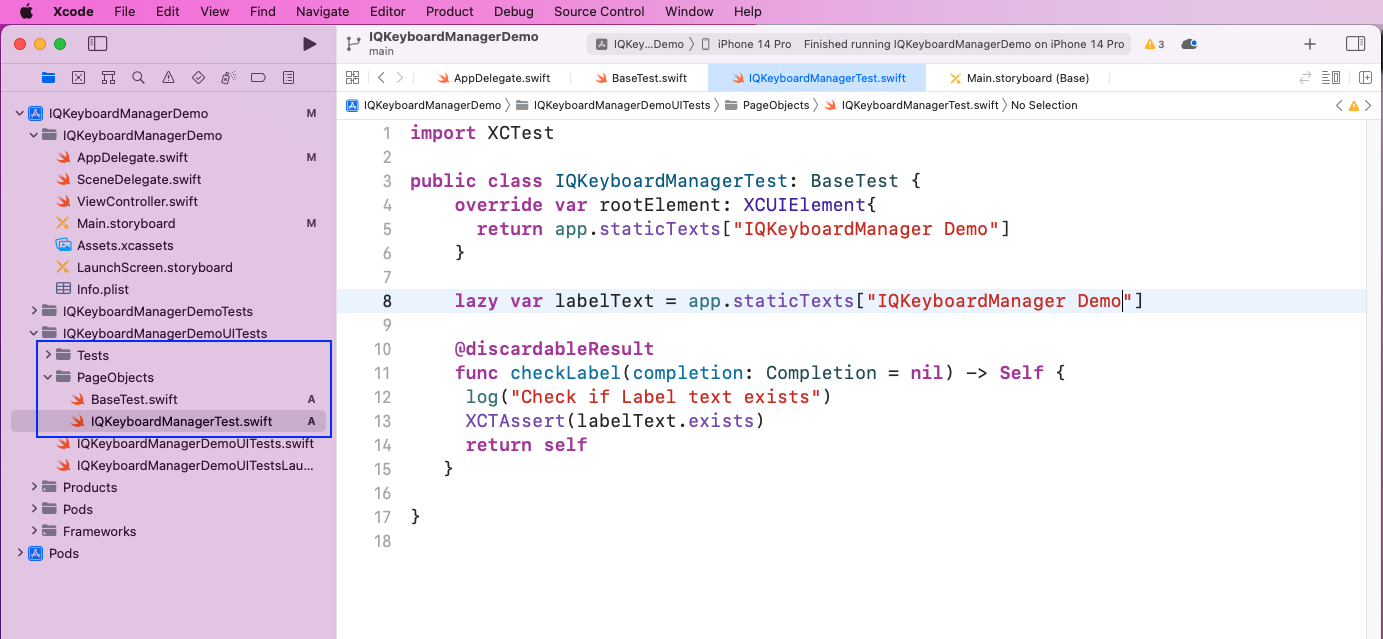Screen dimensions: 1383x639
Task: Toggle the navigator sidebar panel
Action: 97,44
